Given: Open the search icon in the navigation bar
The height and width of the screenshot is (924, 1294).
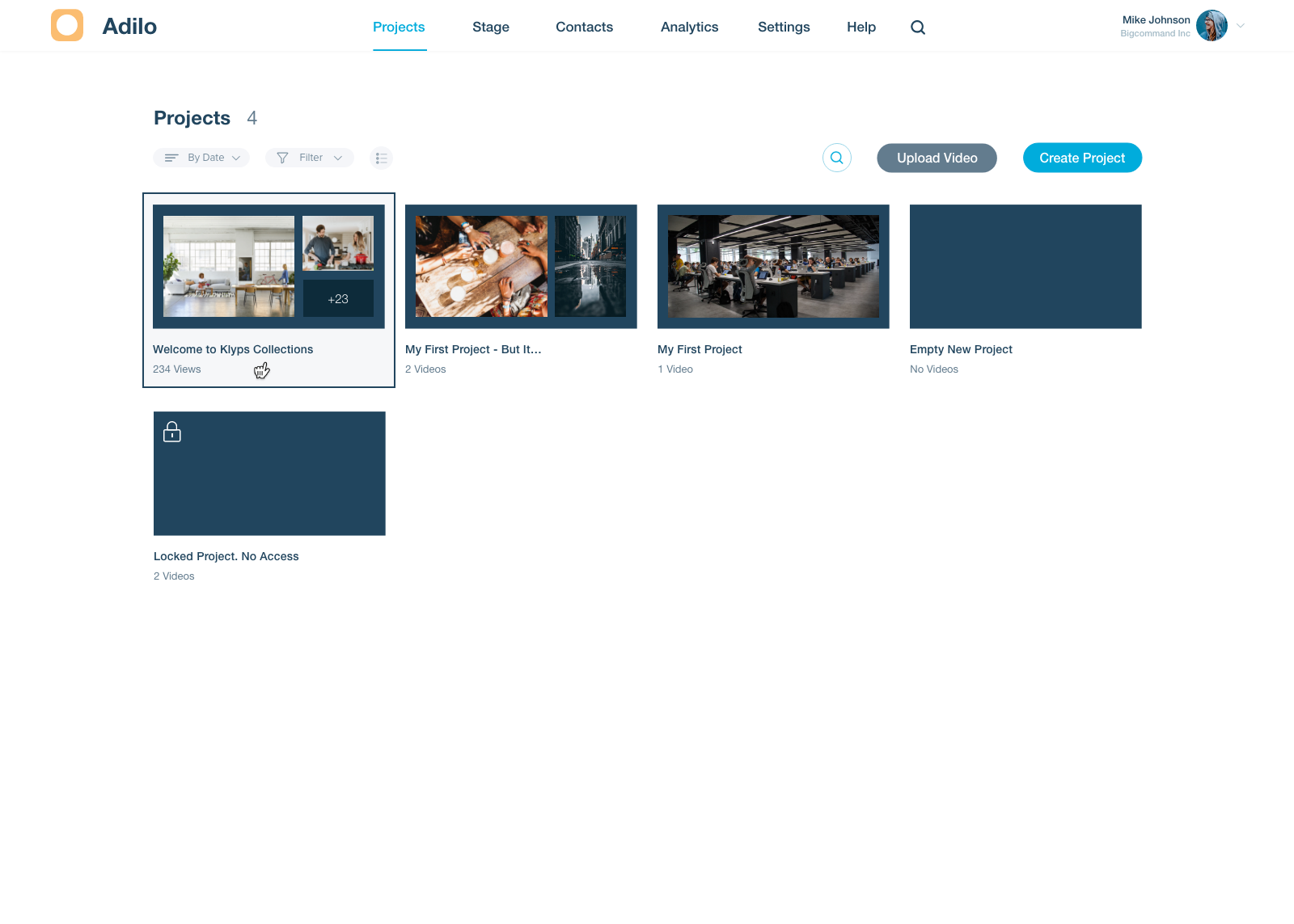Looking at the screenshot, I should pyautogui.click(x=918, y=27).
